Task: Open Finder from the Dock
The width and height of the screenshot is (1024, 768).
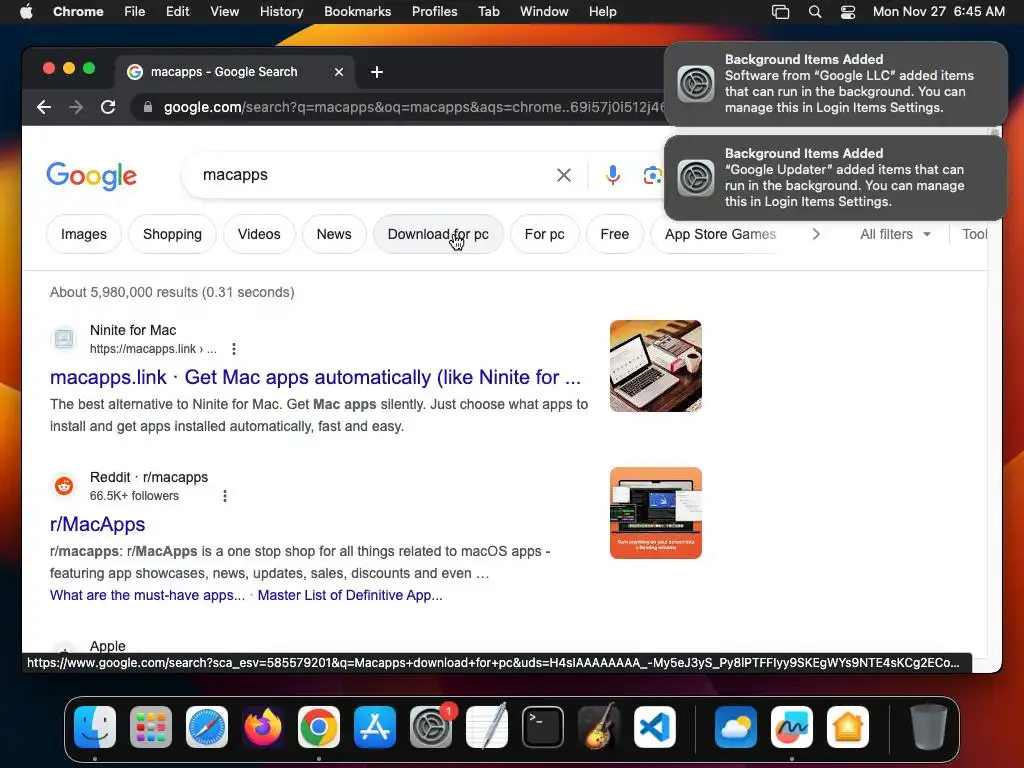Action: [x=95, y=727]
